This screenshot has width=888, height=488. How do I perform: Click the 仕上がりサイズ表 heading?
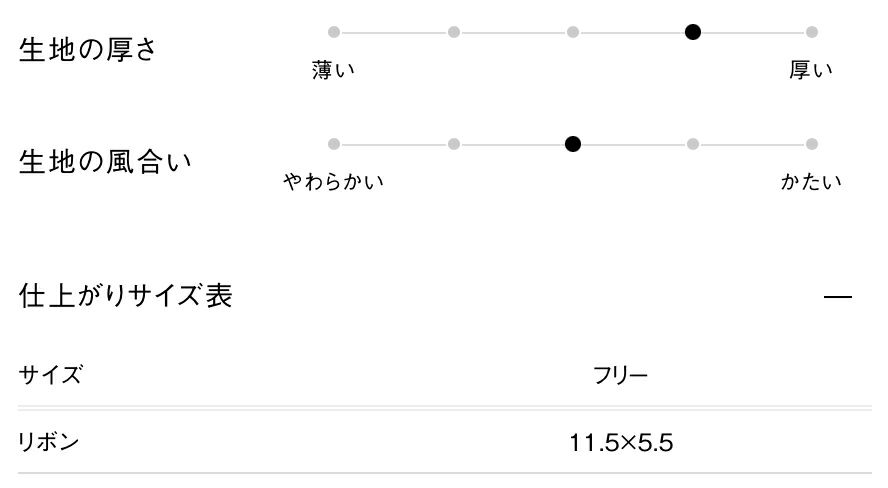(125, 296)
